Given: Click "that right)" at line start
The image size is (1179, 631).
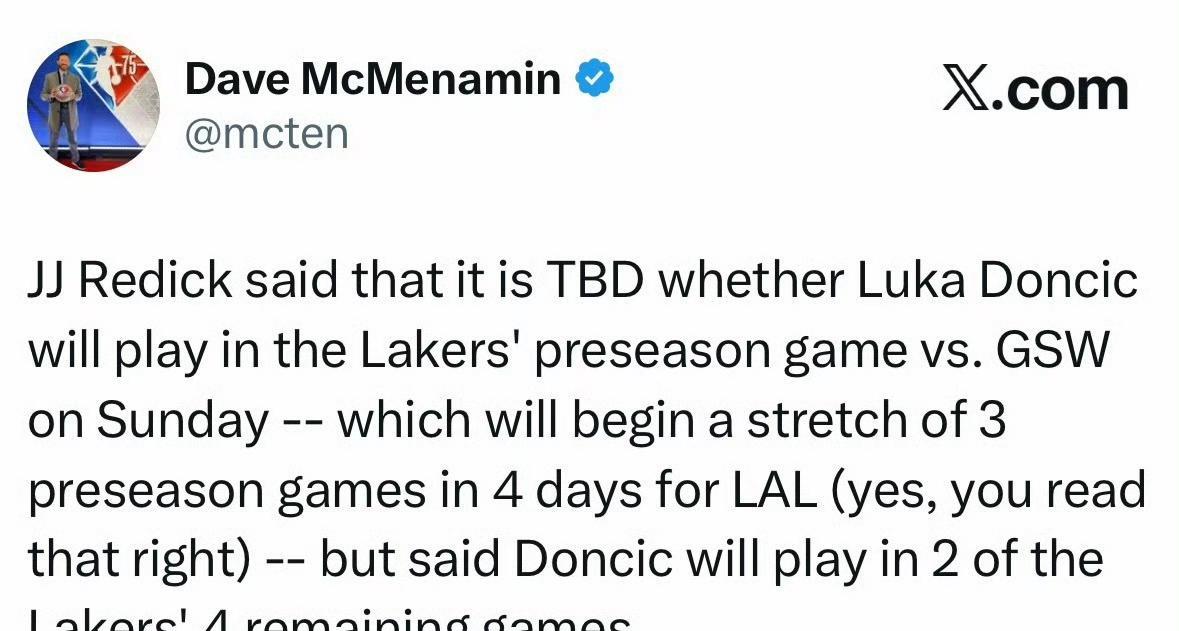Looking at the screenshot, I should click(x=138, y=560).
